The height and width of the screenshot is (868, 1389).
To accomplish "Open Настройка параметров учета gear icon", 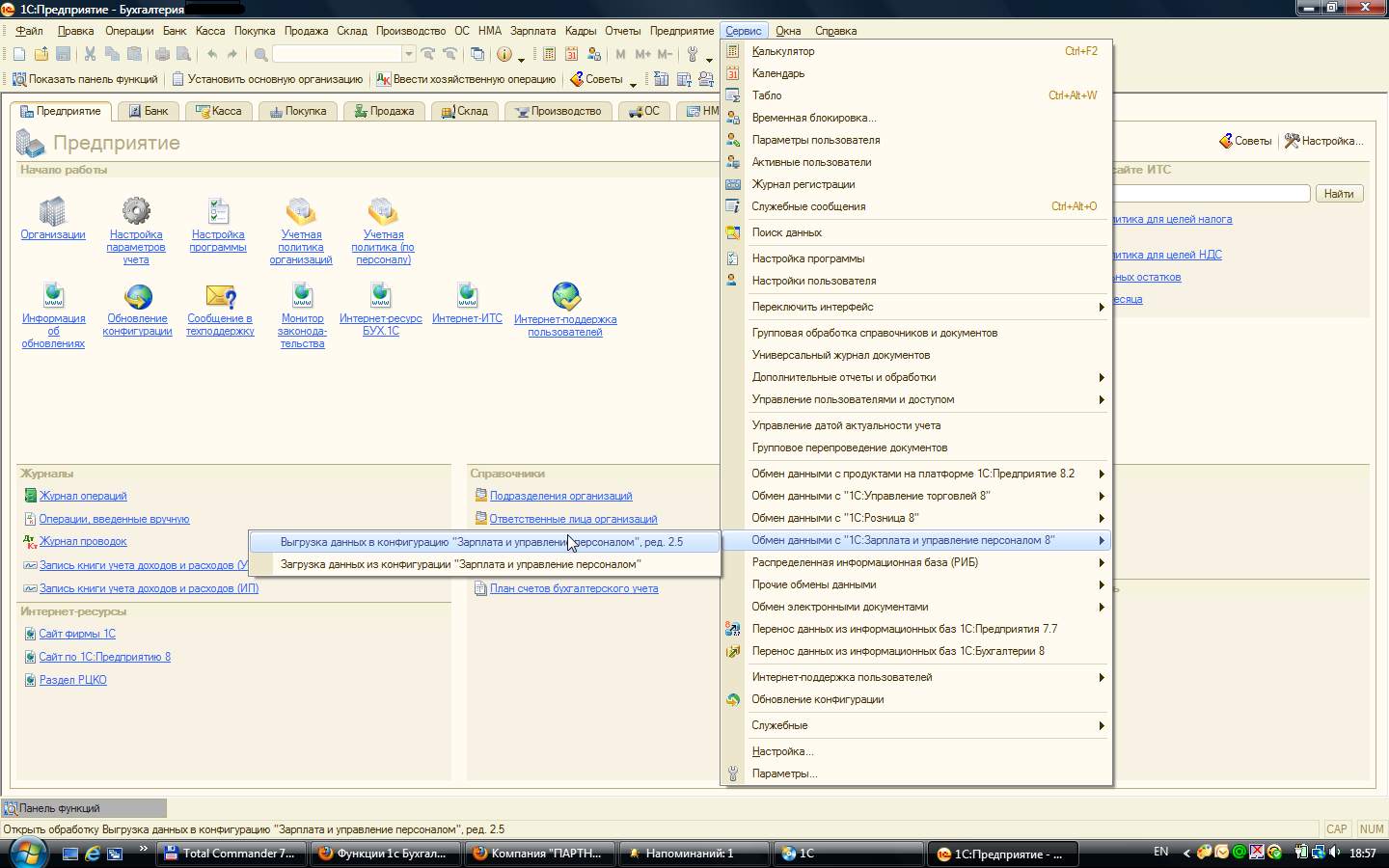I will click(x=136, y=211).
